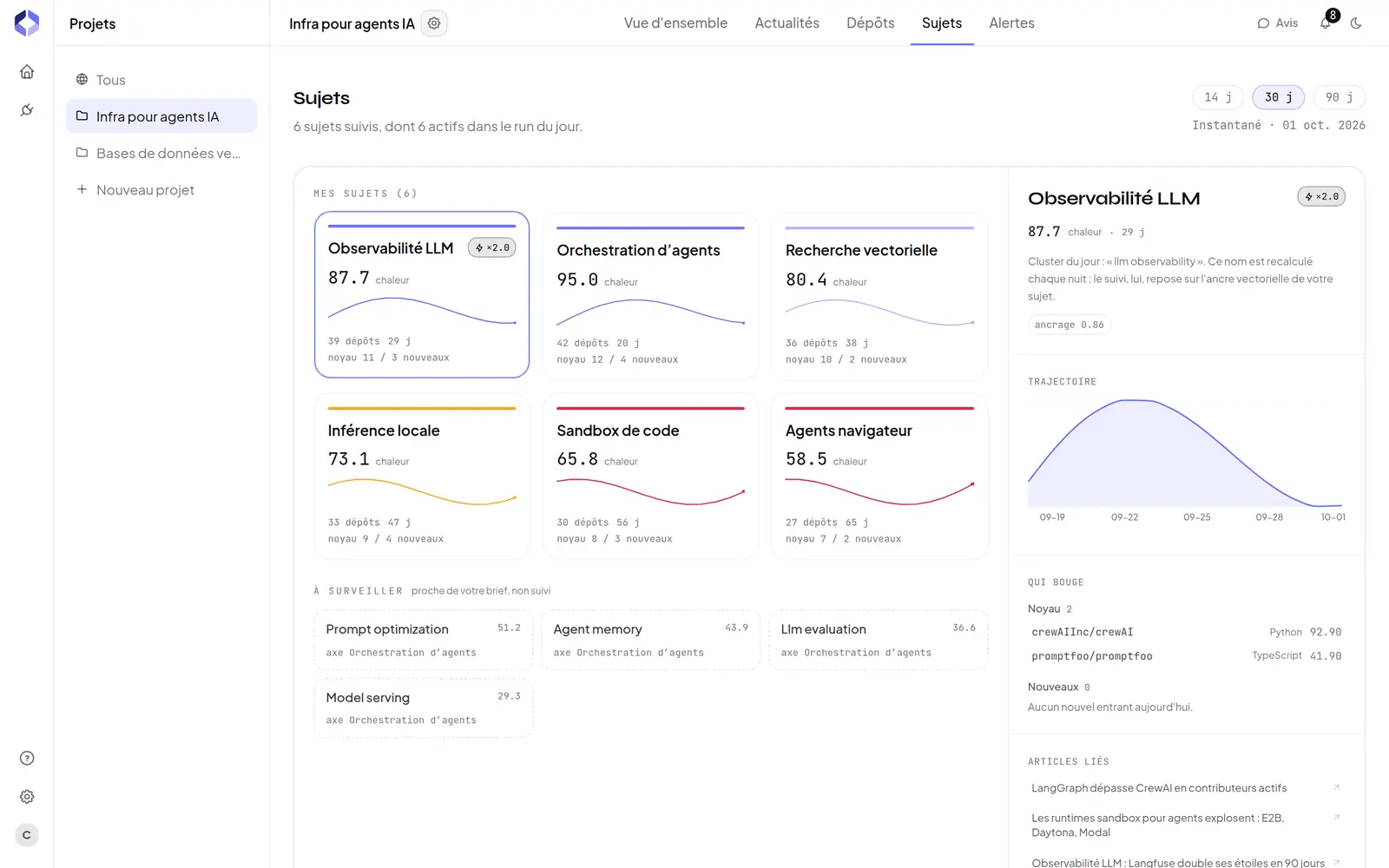
Task: Open project settings gear beside title
Action: pyautogui.click(x=434, y=23)
